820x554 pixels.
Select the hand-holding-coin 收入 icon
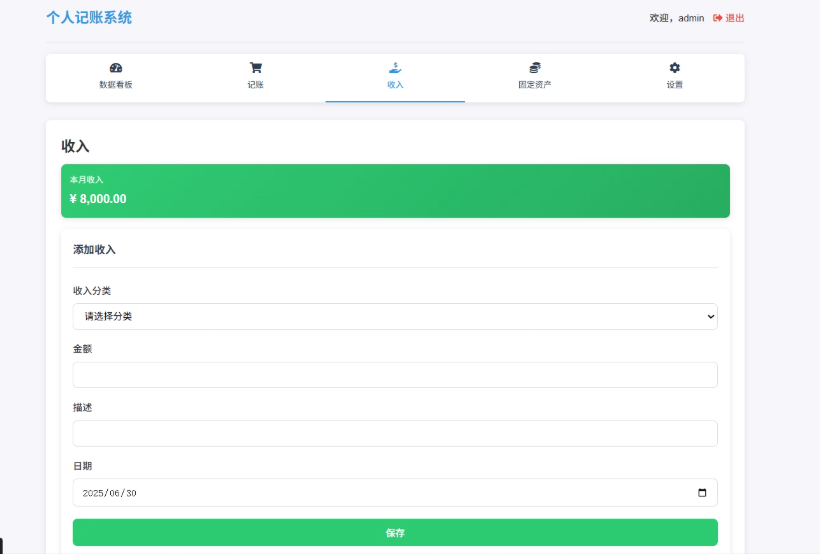(395, 67)
